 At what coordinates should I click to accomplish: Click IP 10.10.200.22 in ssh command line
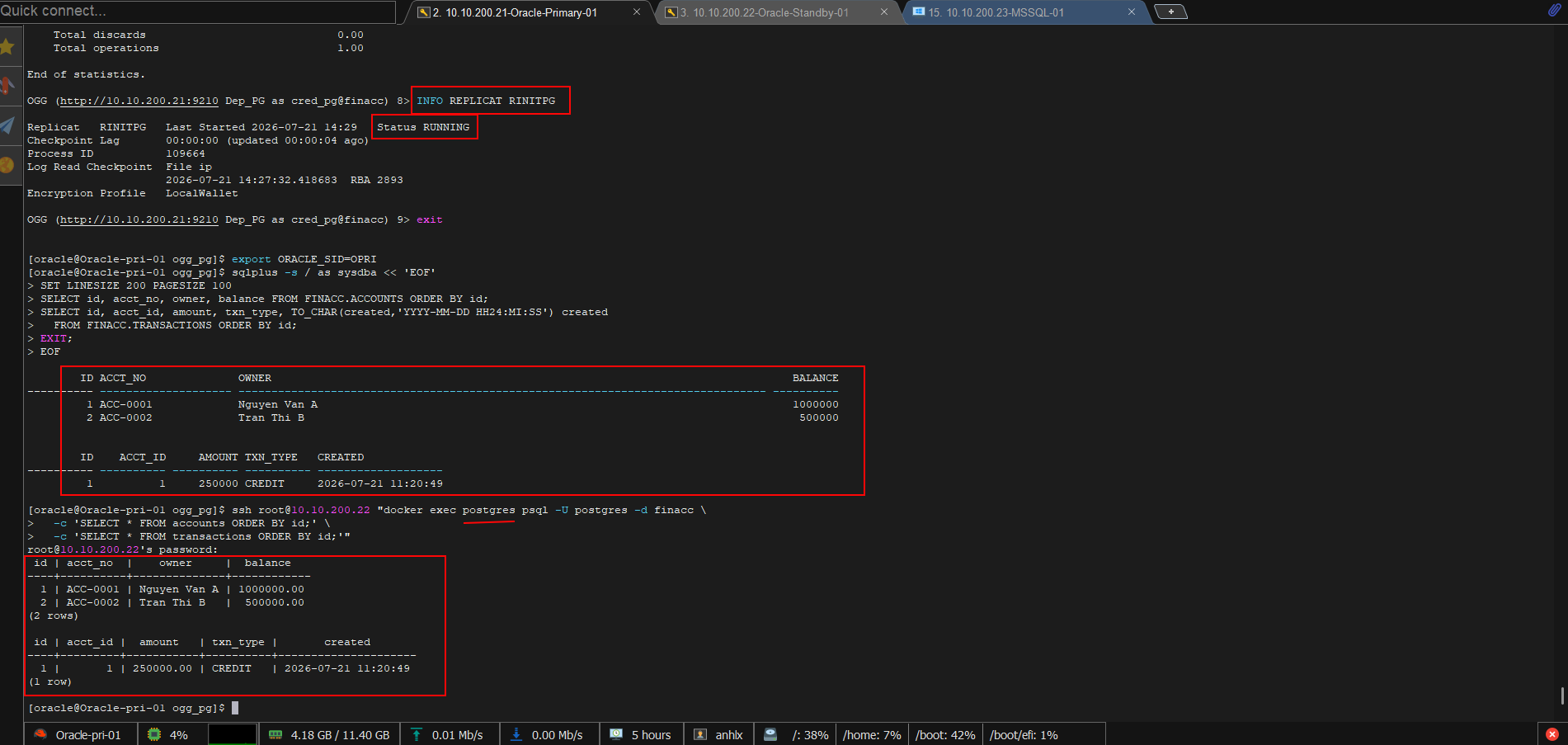[x=331, y=510]
